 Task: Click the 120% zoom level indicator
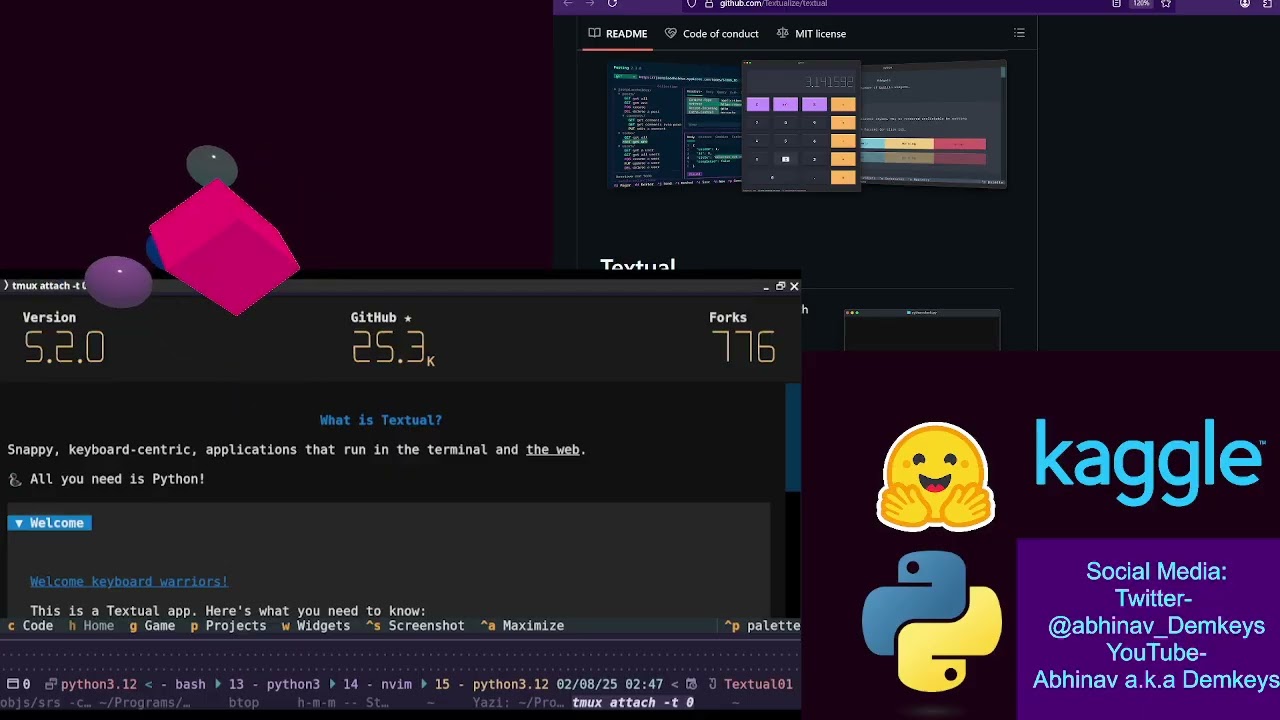pos(1141,4)
